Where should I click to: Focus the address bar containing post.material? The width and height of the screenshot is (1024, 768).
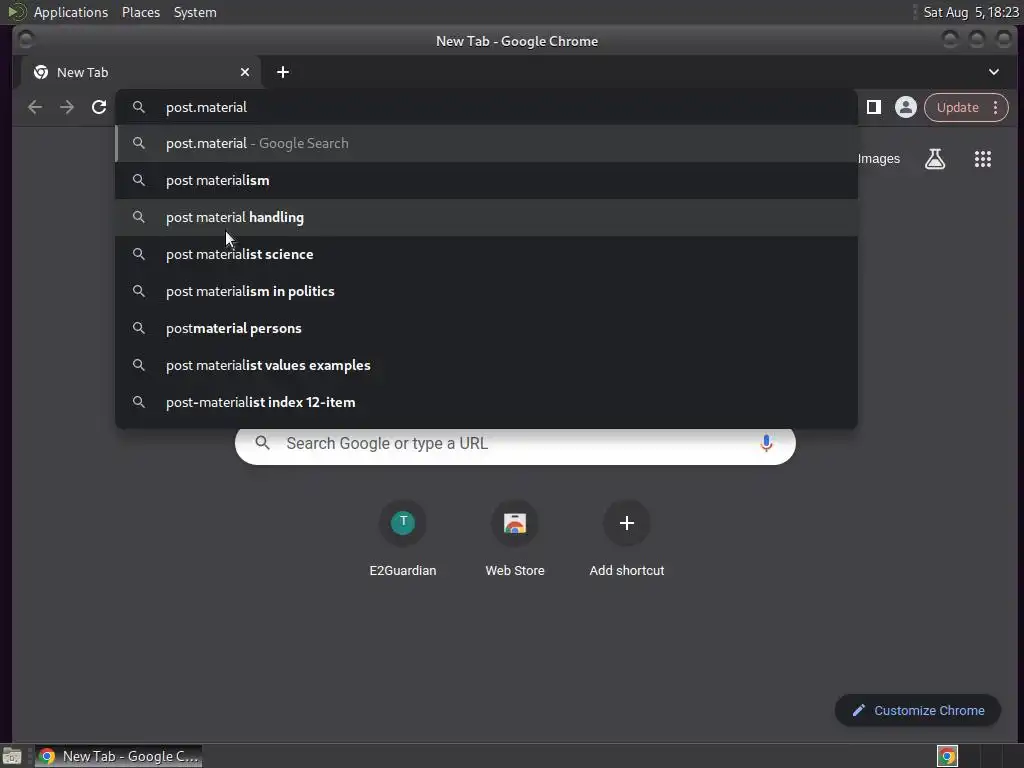coord(487,107)
